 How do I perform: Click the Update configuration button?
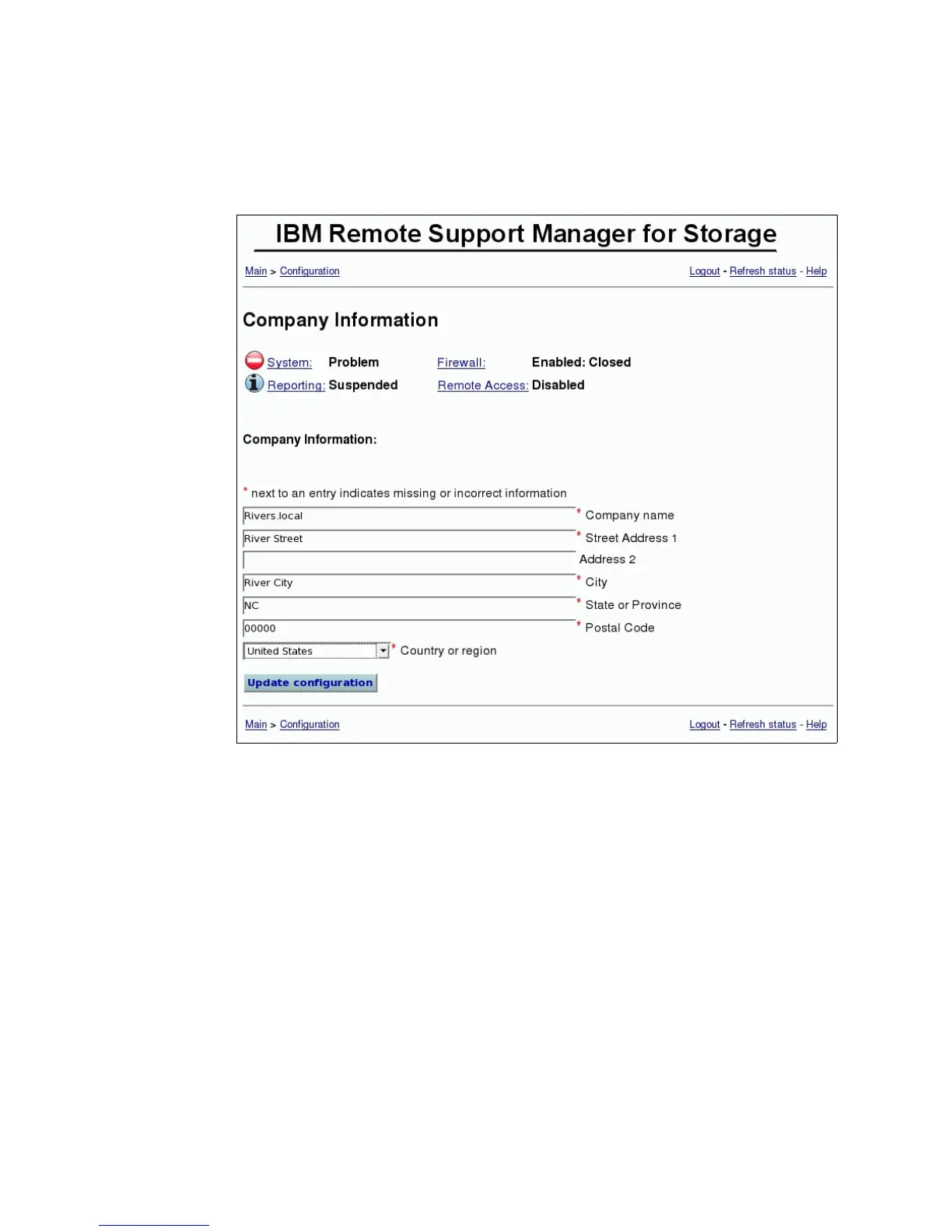coord(310,683)
